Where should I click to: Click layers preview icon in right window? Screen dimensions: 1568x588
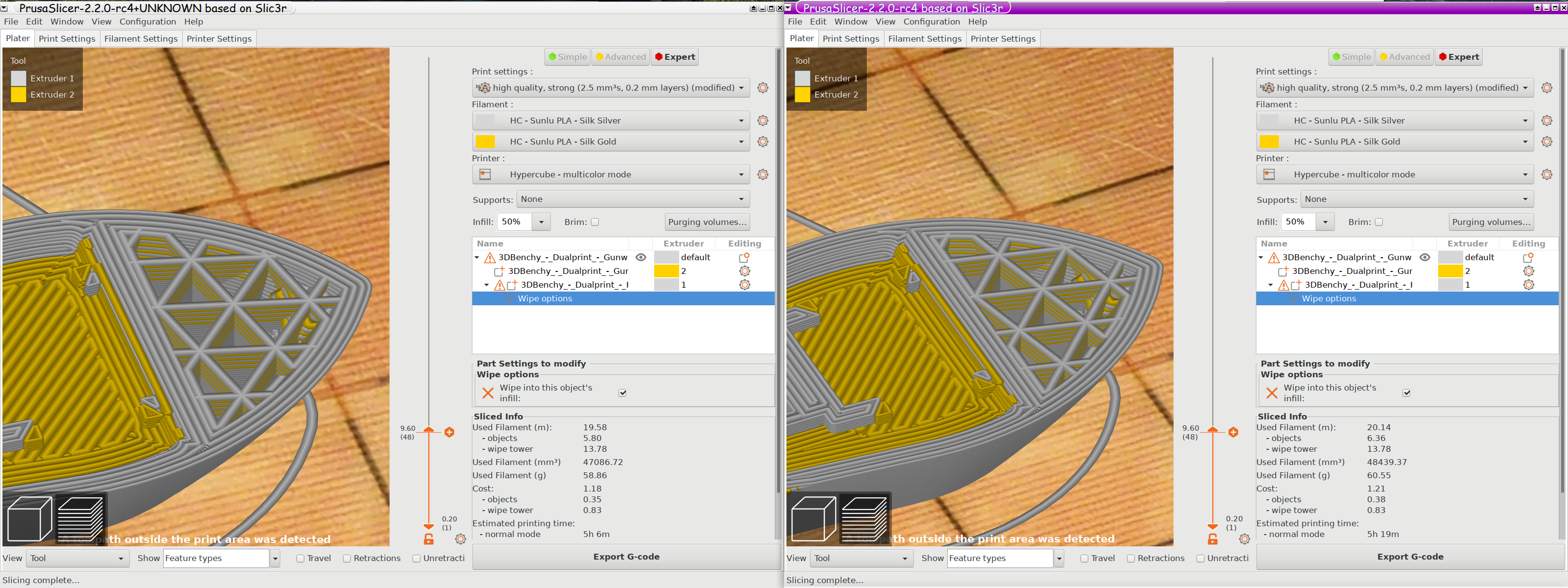pyautogui.click(x=864, y=518)
